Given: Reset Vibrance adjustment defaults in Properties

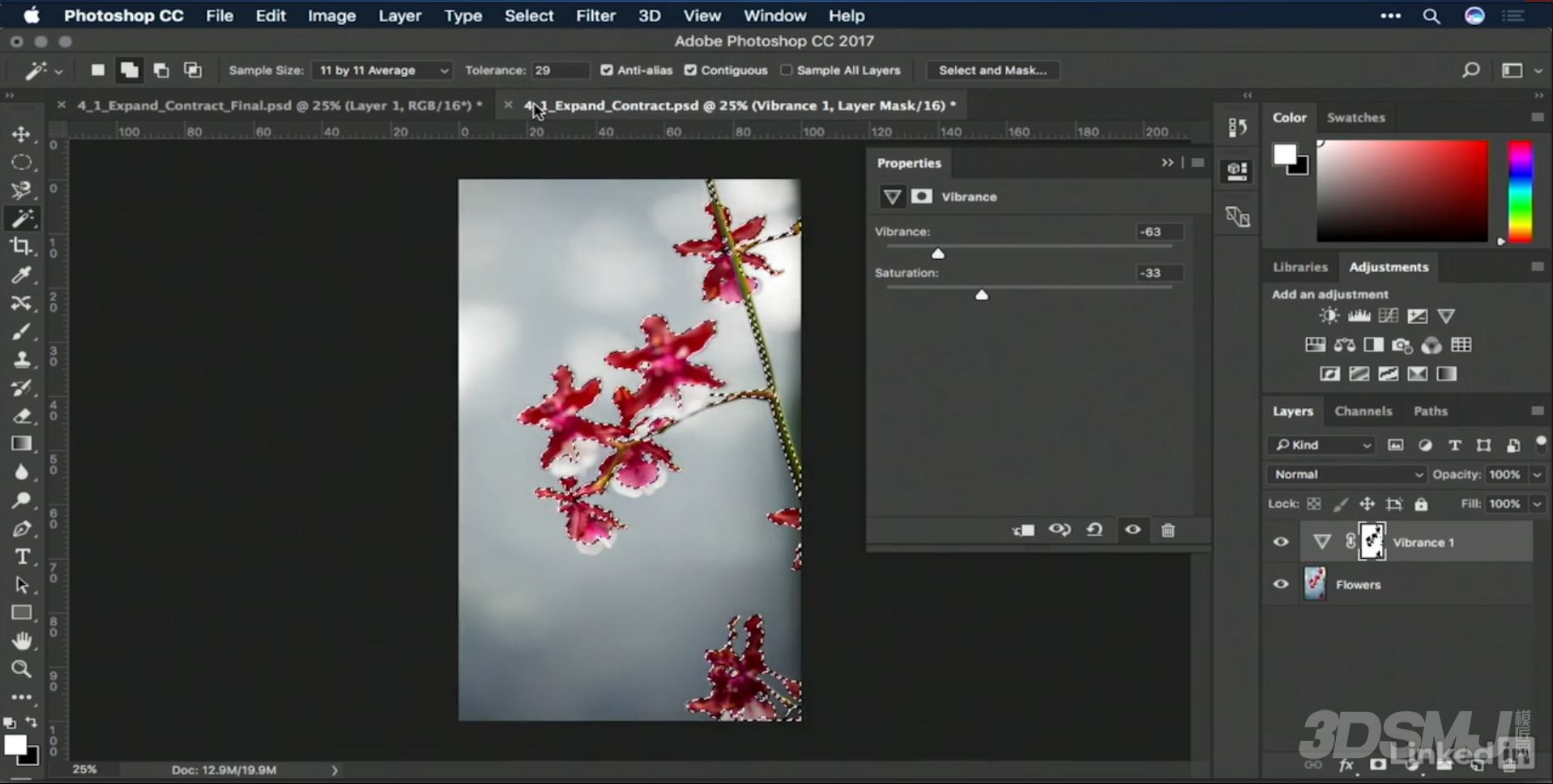Looking at the screenshot, I should (1094, 530).
